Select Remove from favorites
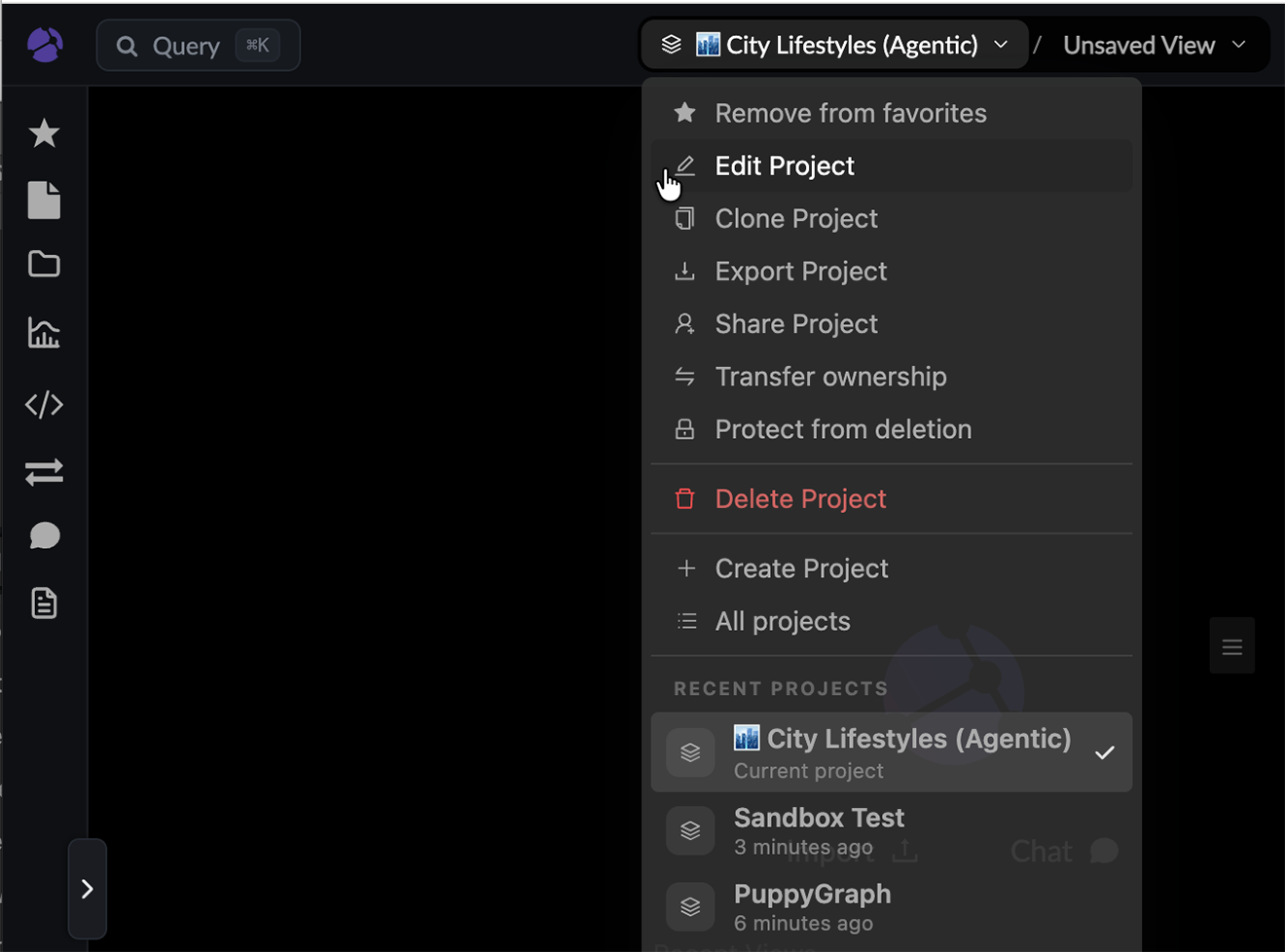1285x952 pixels. (x=892, y=113)
